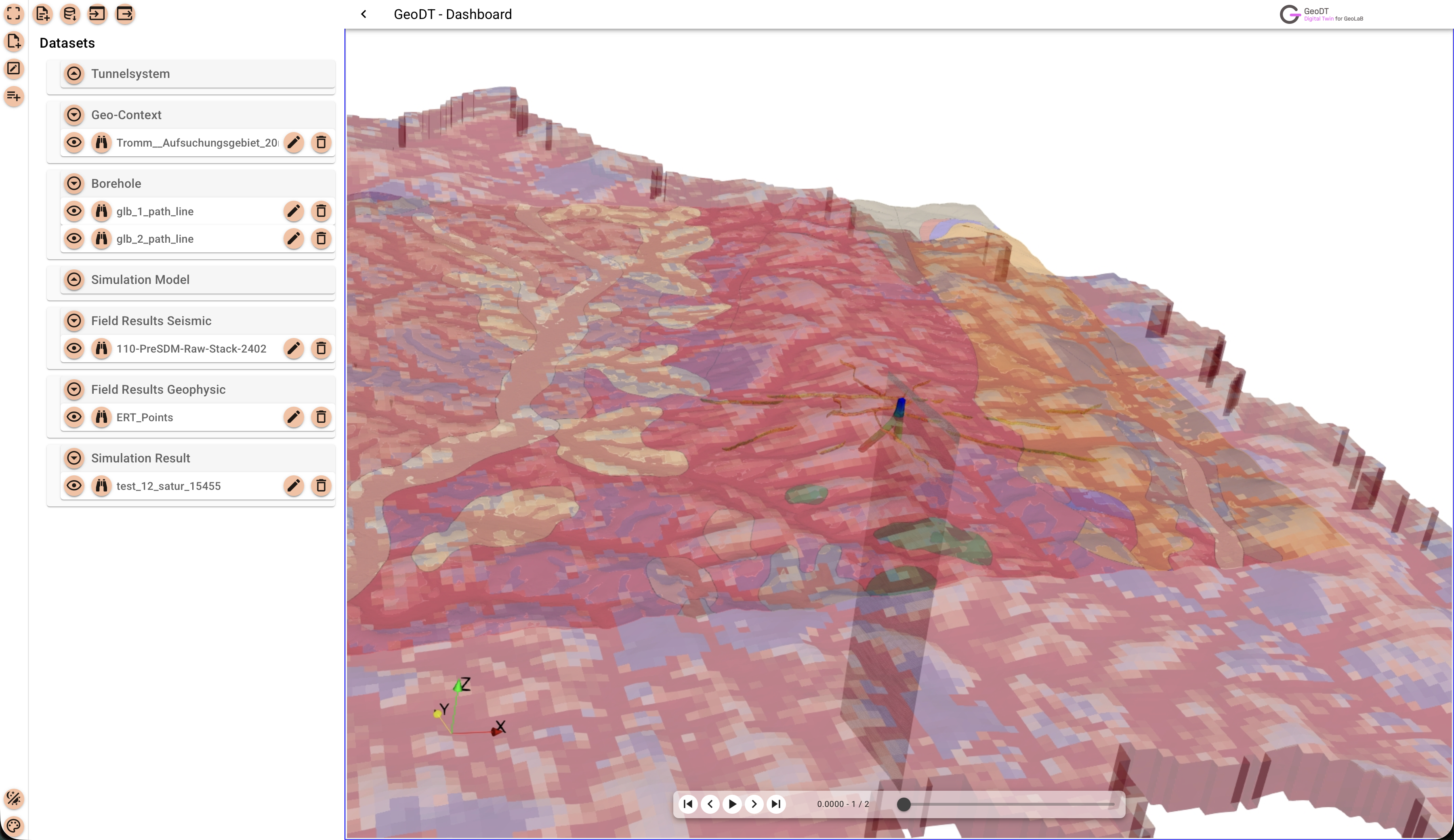Delete test_12_satur_15455 dataset

click(321, 486)
